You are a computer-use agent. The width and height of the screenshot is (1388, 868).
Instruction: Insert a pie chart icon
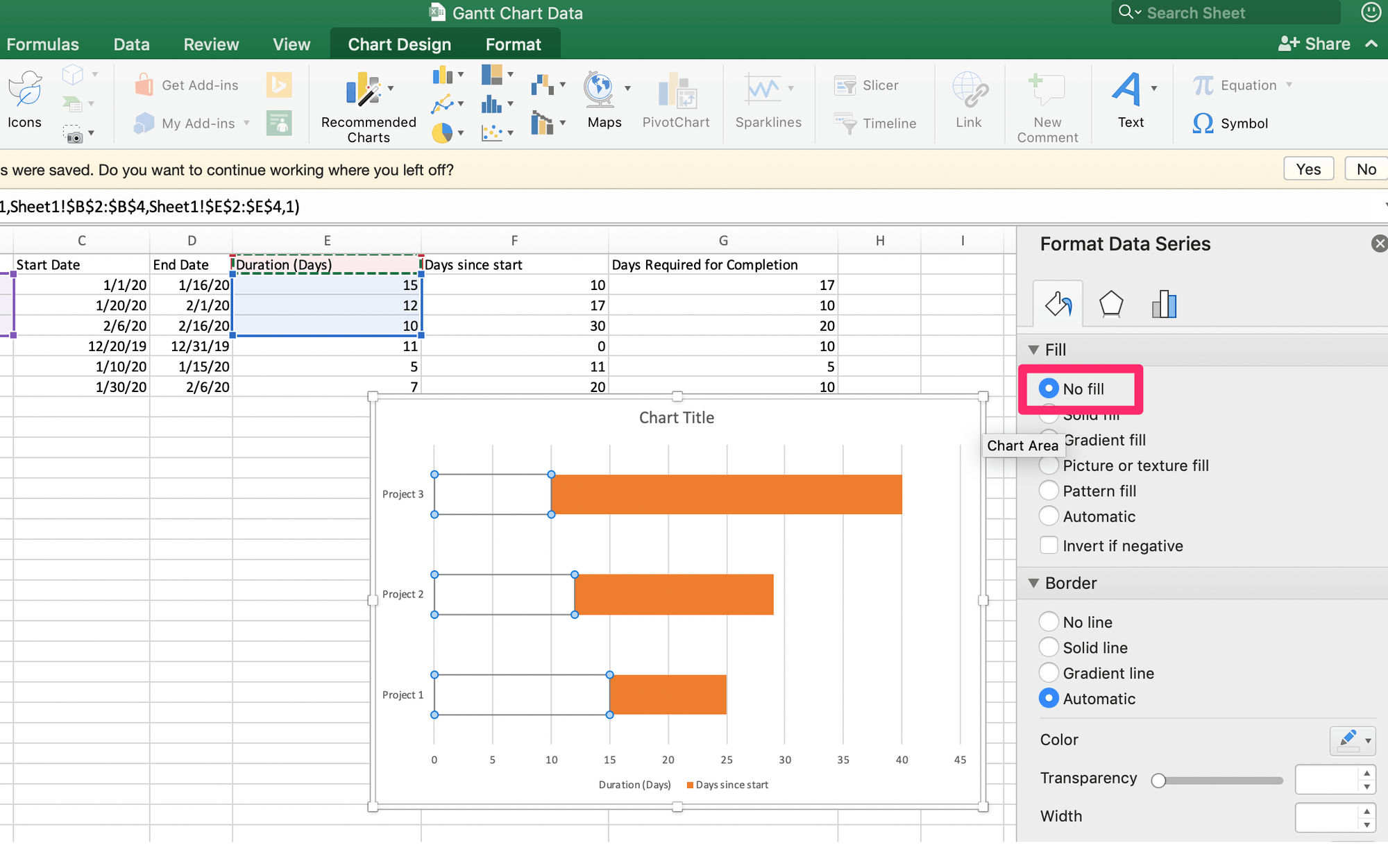tap(442, 132)
